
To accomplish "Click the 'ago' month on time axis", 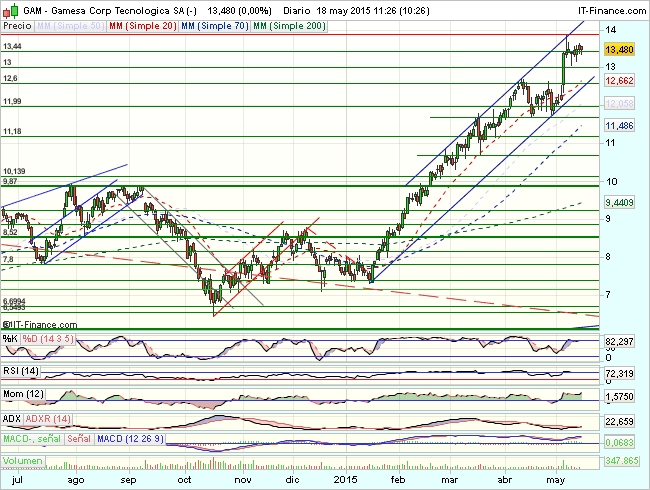I will [76, 480].
